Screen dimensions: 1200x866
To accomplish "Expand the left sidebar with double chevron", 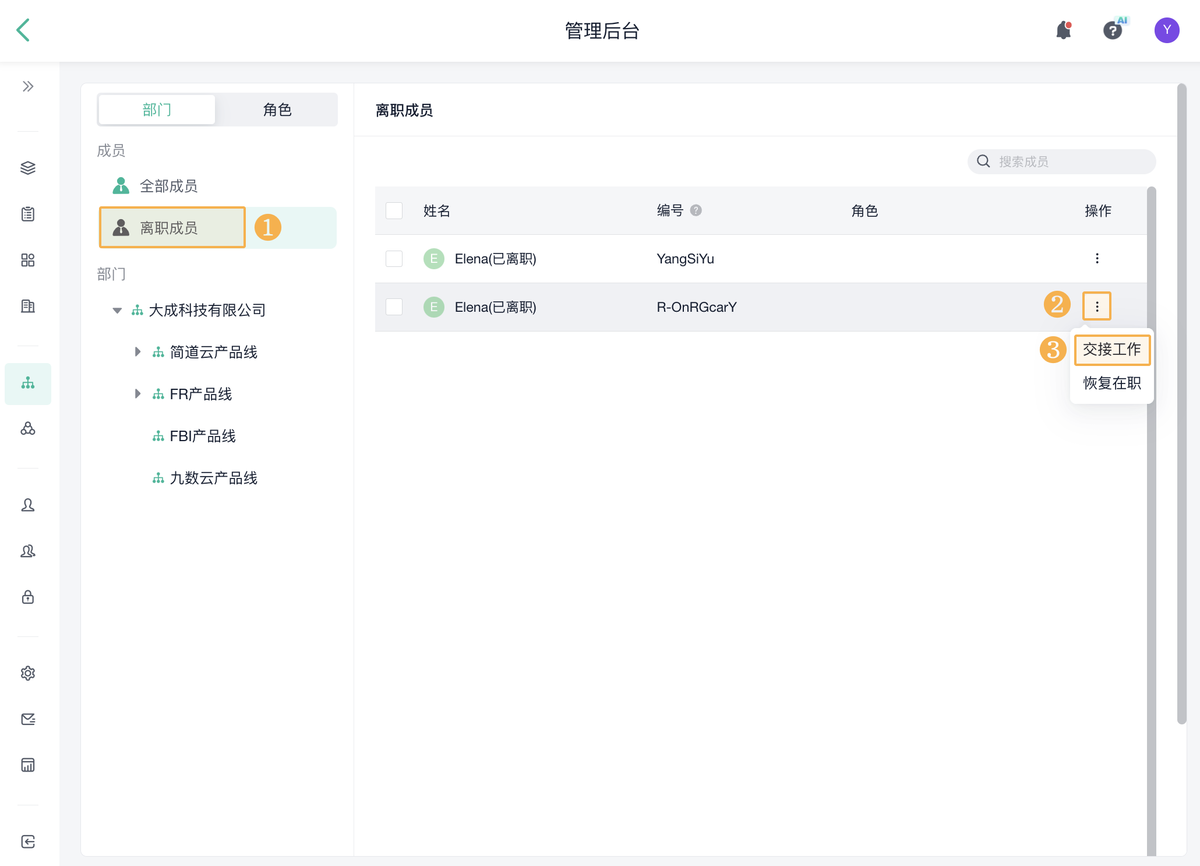I will 28,87.
